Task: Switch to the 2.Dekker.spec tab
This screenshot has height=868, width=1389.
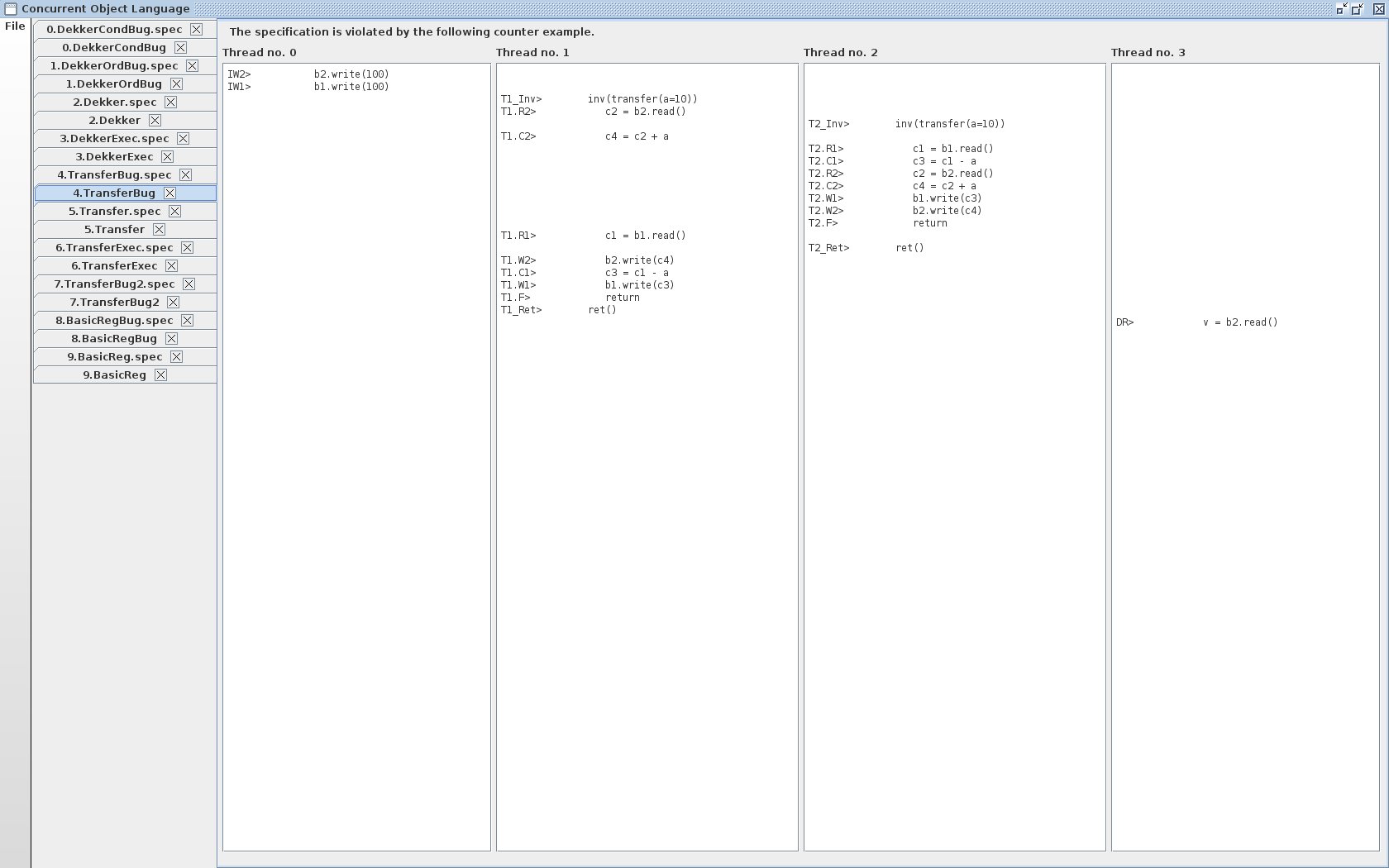Action: click(x=125, y=102)
